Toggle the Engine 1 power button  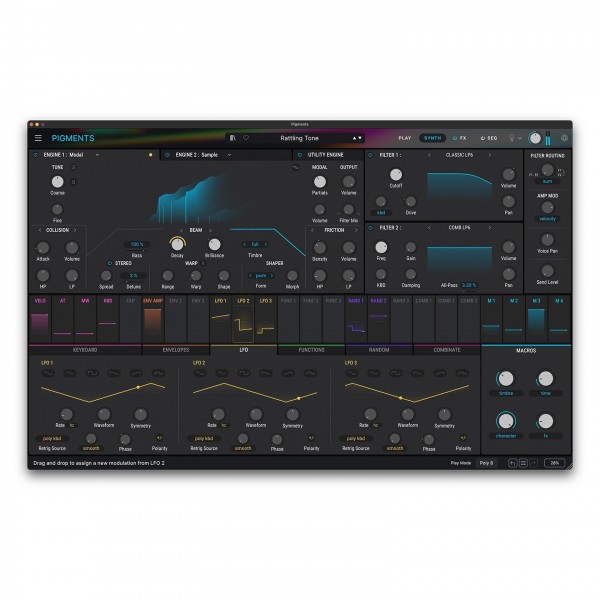click(x=36, y=155)
